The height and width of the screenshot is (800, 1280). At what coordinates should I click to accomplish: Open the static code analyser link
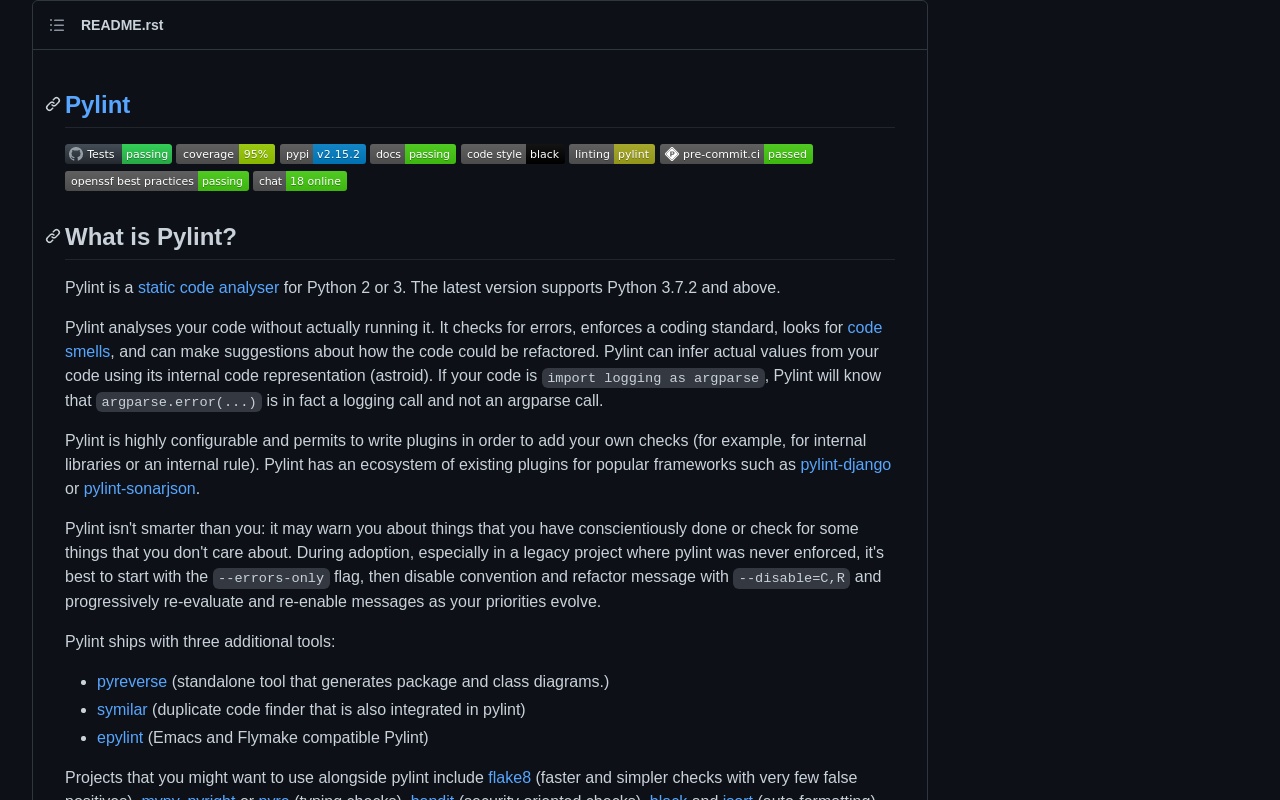pyautogui.click(x=208, y=288)
